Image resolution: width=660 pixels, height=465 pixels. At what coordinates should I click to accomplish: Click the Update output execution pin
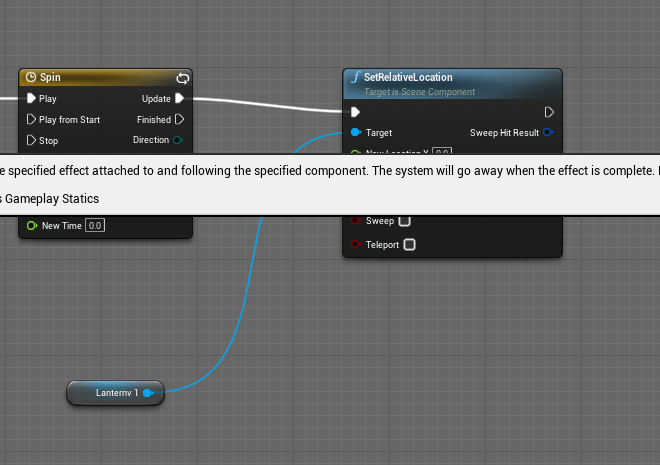tap(179, 99)
